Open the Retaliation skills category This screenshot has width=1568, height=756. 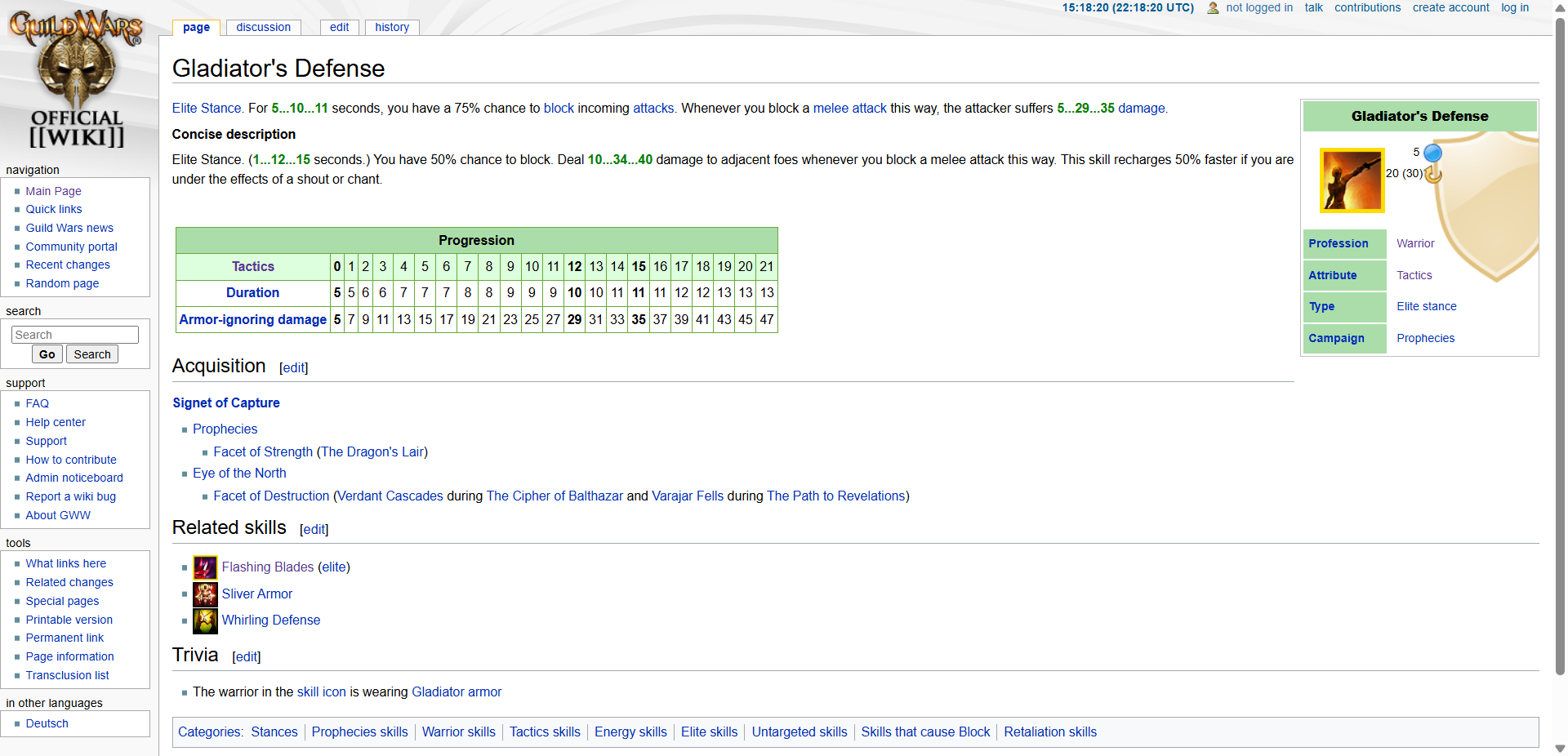[1050, 732]
